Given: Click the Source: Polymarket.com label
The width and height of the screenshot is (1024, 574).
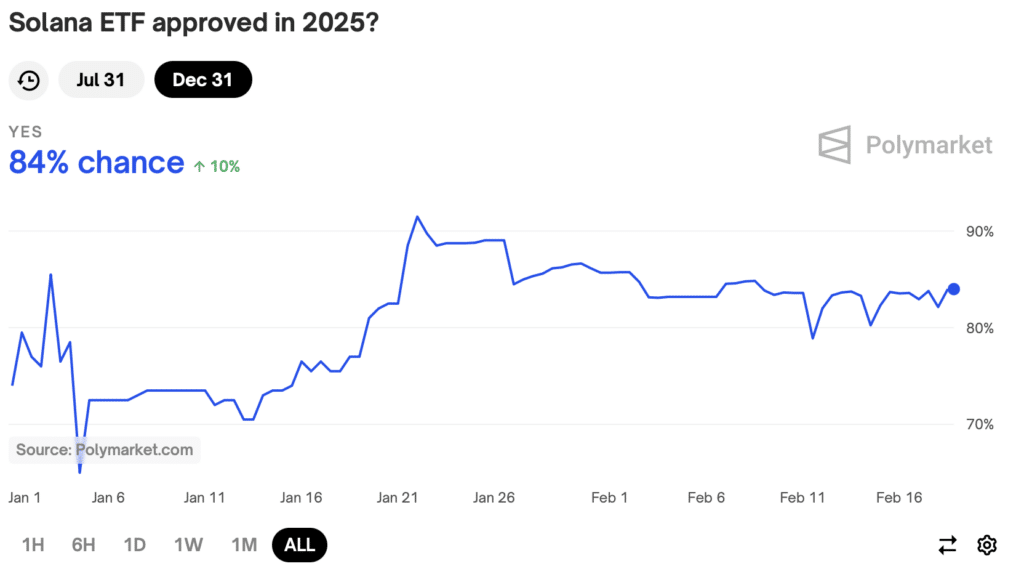Looking at the screenshot, I should pyautogui.click(x=104, y=450).
